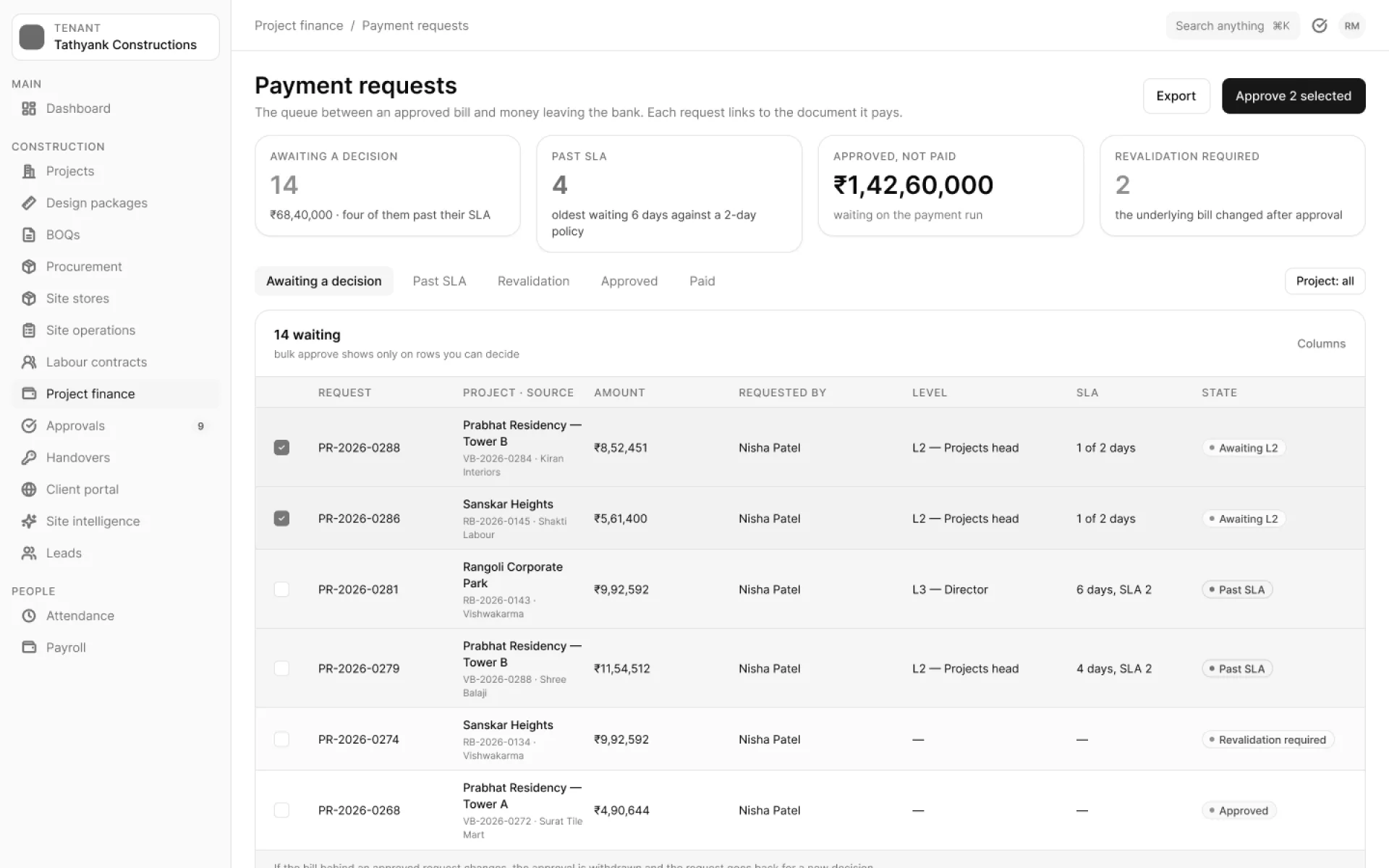Click the Procurement box icon
This screenshot has height=868, width=1389.
point(29,267)
